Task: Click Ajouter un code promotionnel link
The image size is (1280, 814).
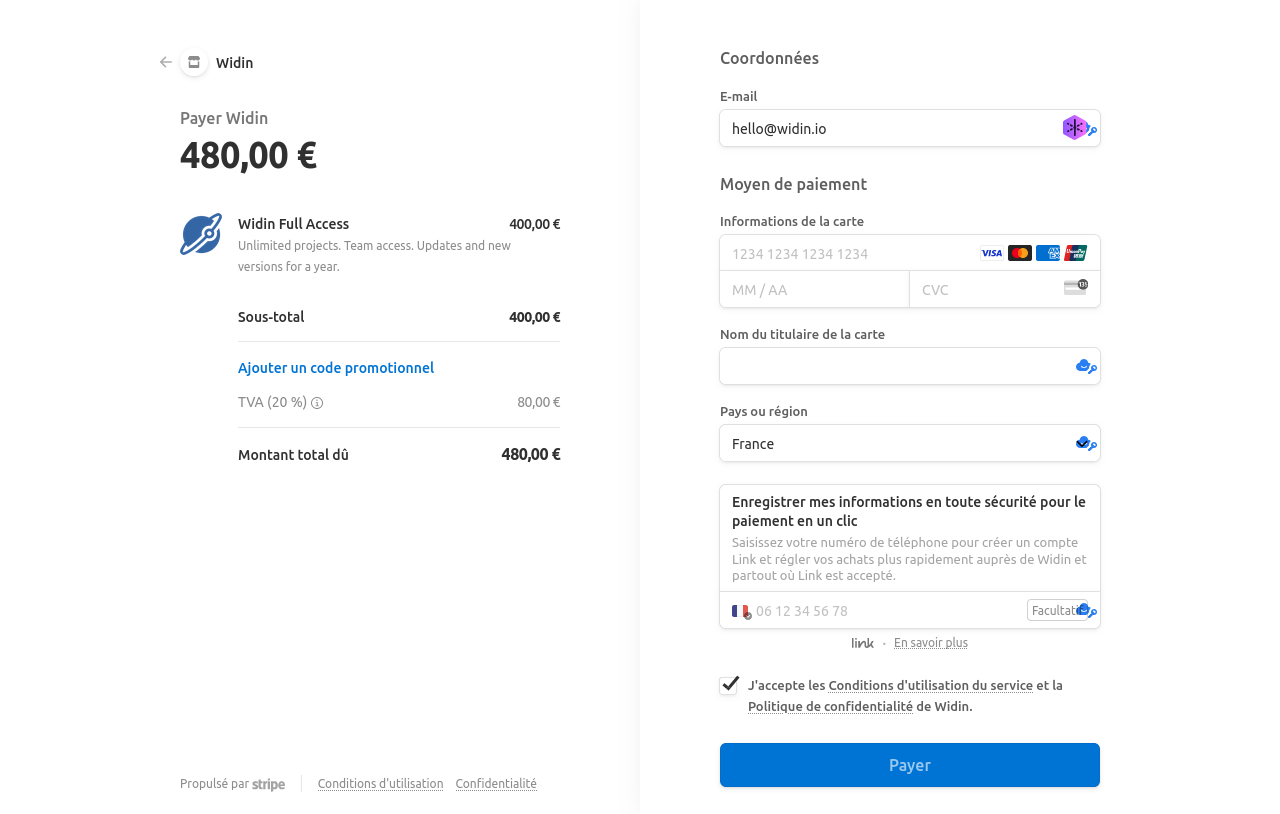Action: (x=336, y=368)
